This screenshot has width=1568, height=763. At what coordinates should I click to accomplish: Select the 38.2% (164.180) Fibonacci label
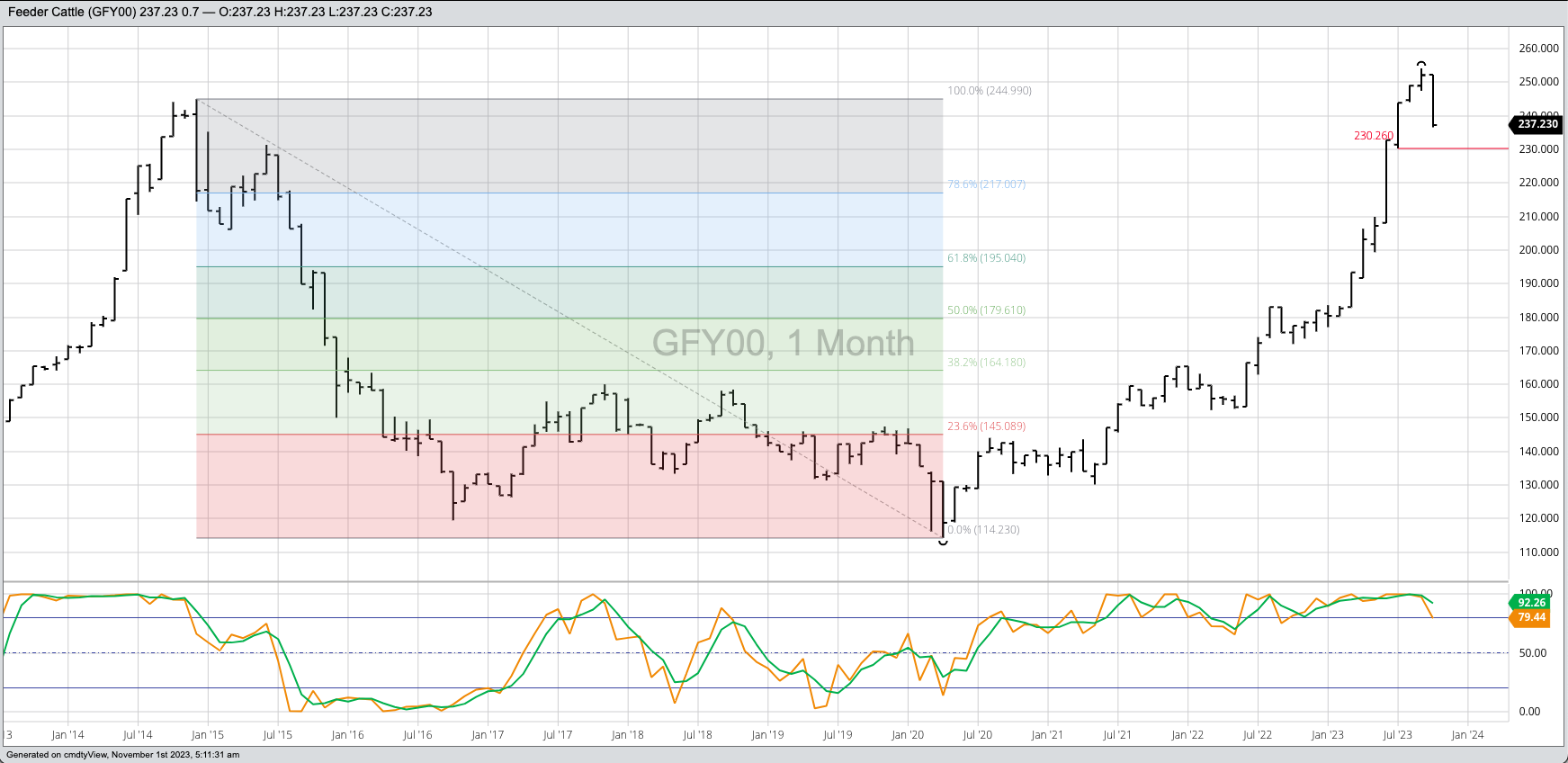(x=986, y=363)
